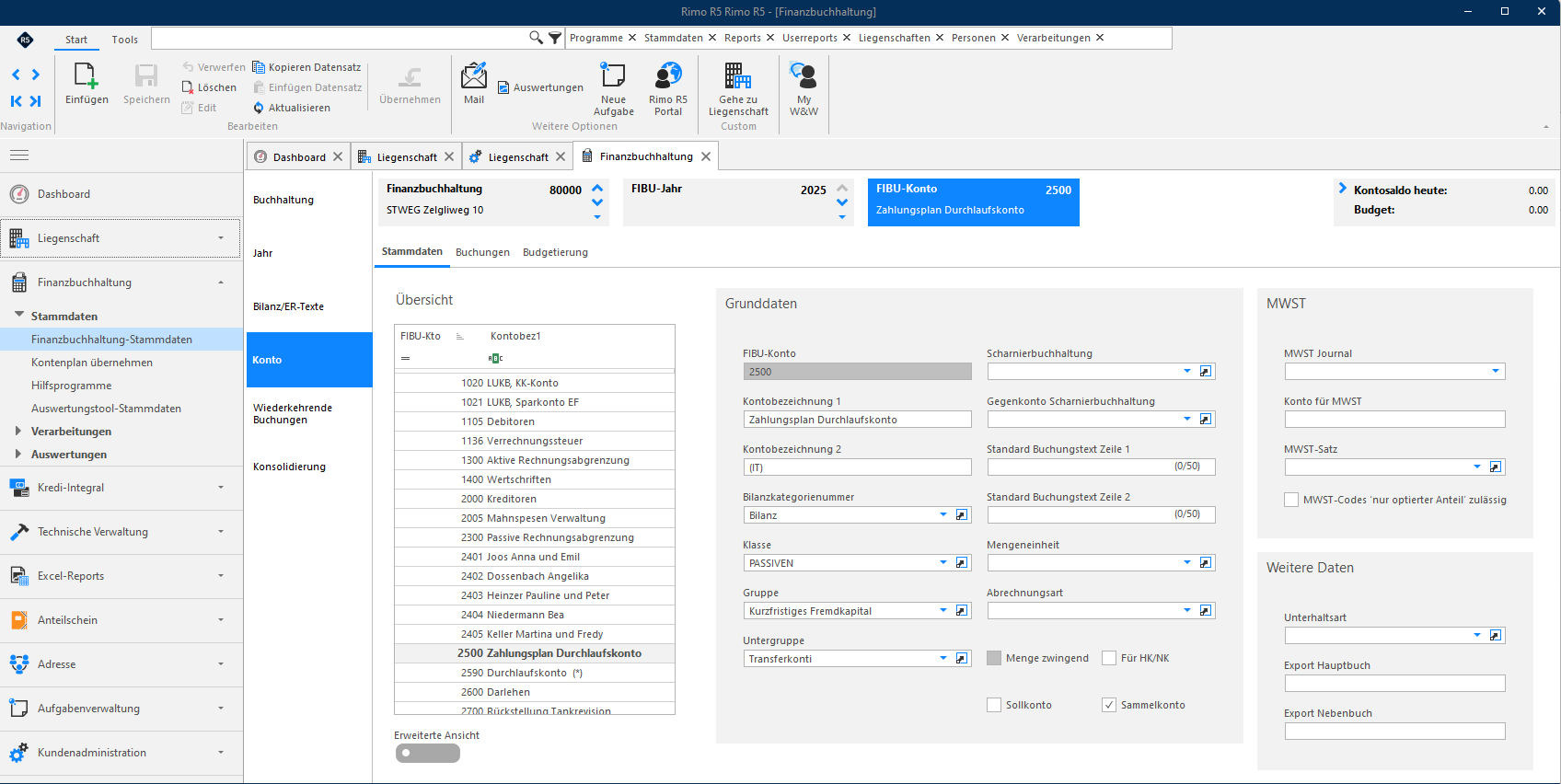Image resolution: width=1561 pixels, height=784 pixels.
Task: Toggle the Sammelkonto checkbox
Action: click(1109, 705)
